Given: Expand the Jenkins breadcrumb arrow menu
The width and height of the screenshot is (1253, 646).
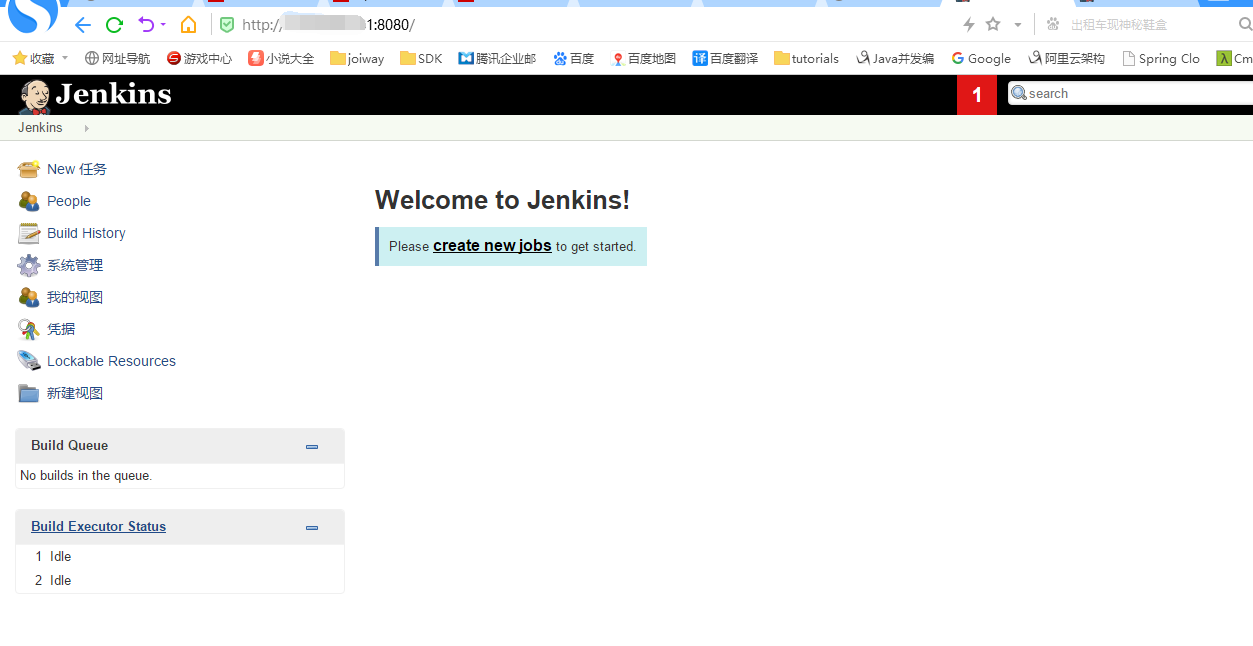Looking at the screenshot, I should [87, 128].
